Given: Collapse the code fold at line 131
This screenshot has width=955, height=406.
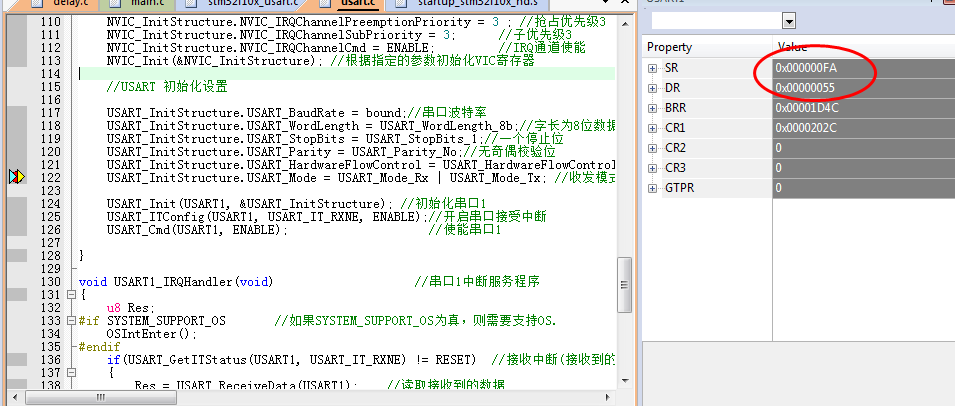Looking at the screenshot, I should point(71,294).
